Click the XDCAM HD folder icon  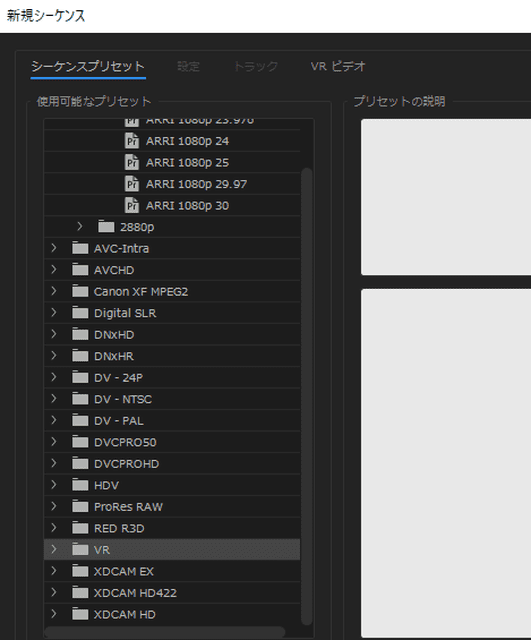pos(80,614)
